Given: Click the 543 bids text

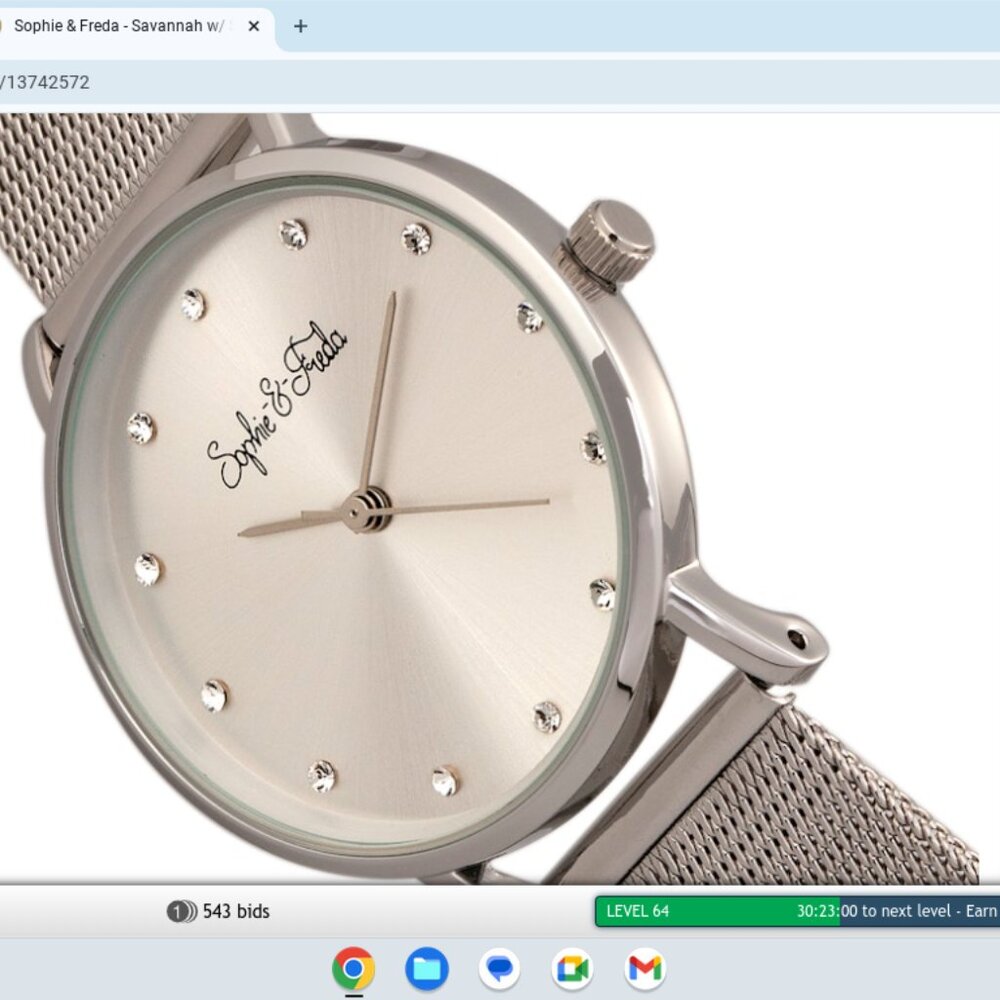Looking at the screenshot, I should click(236, 911).
